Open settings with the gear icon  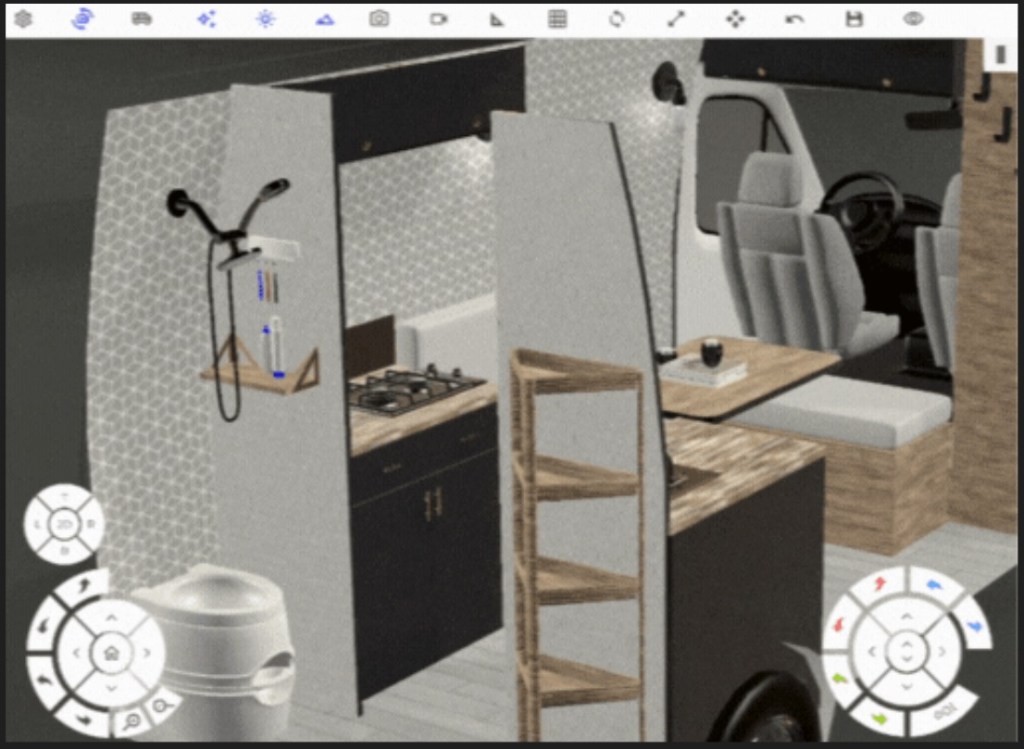click(22, 19)
